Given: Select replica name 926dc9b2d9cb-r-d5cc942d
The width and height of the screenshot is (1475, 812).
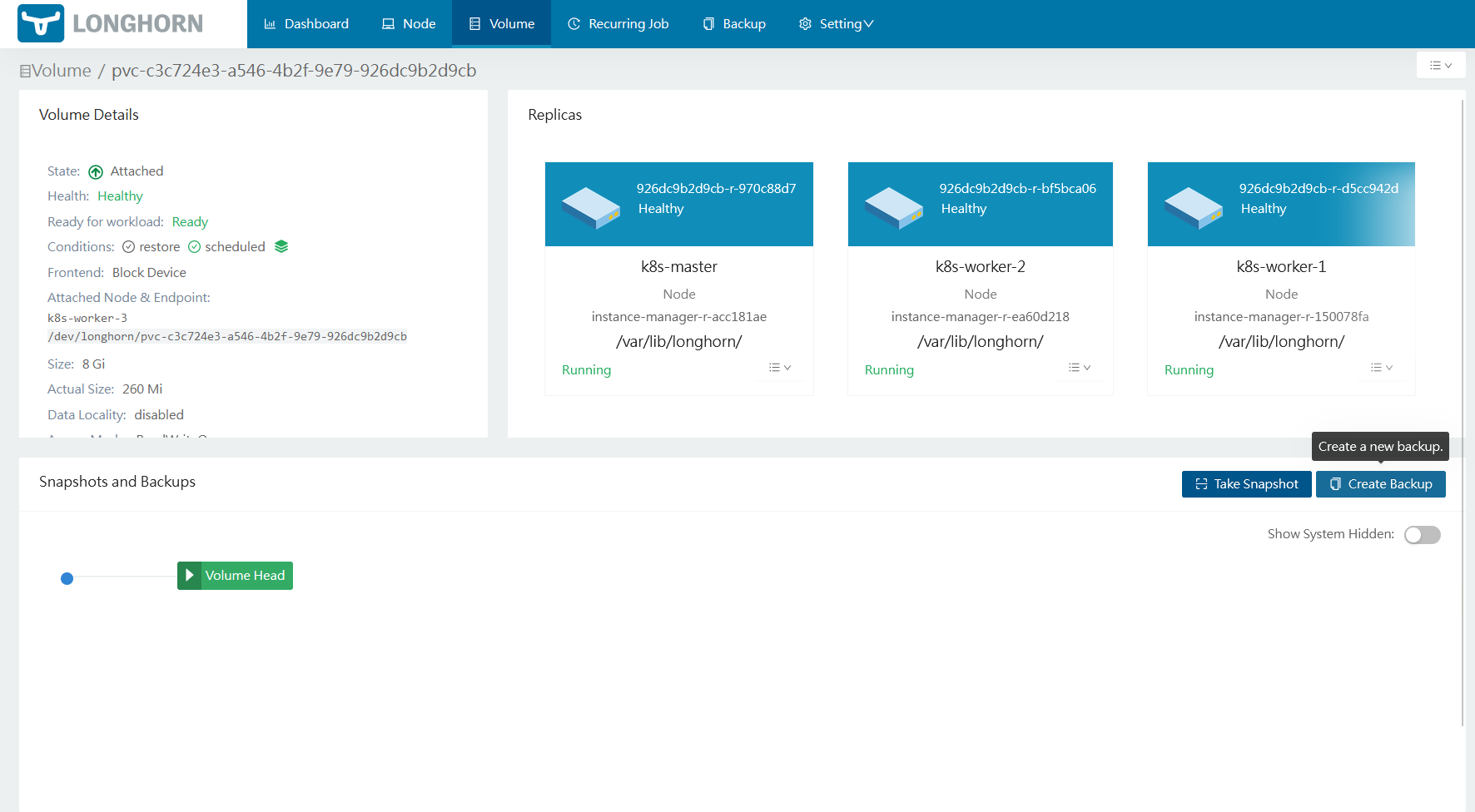Looking at the screenshot, I should pos(1319,189).
